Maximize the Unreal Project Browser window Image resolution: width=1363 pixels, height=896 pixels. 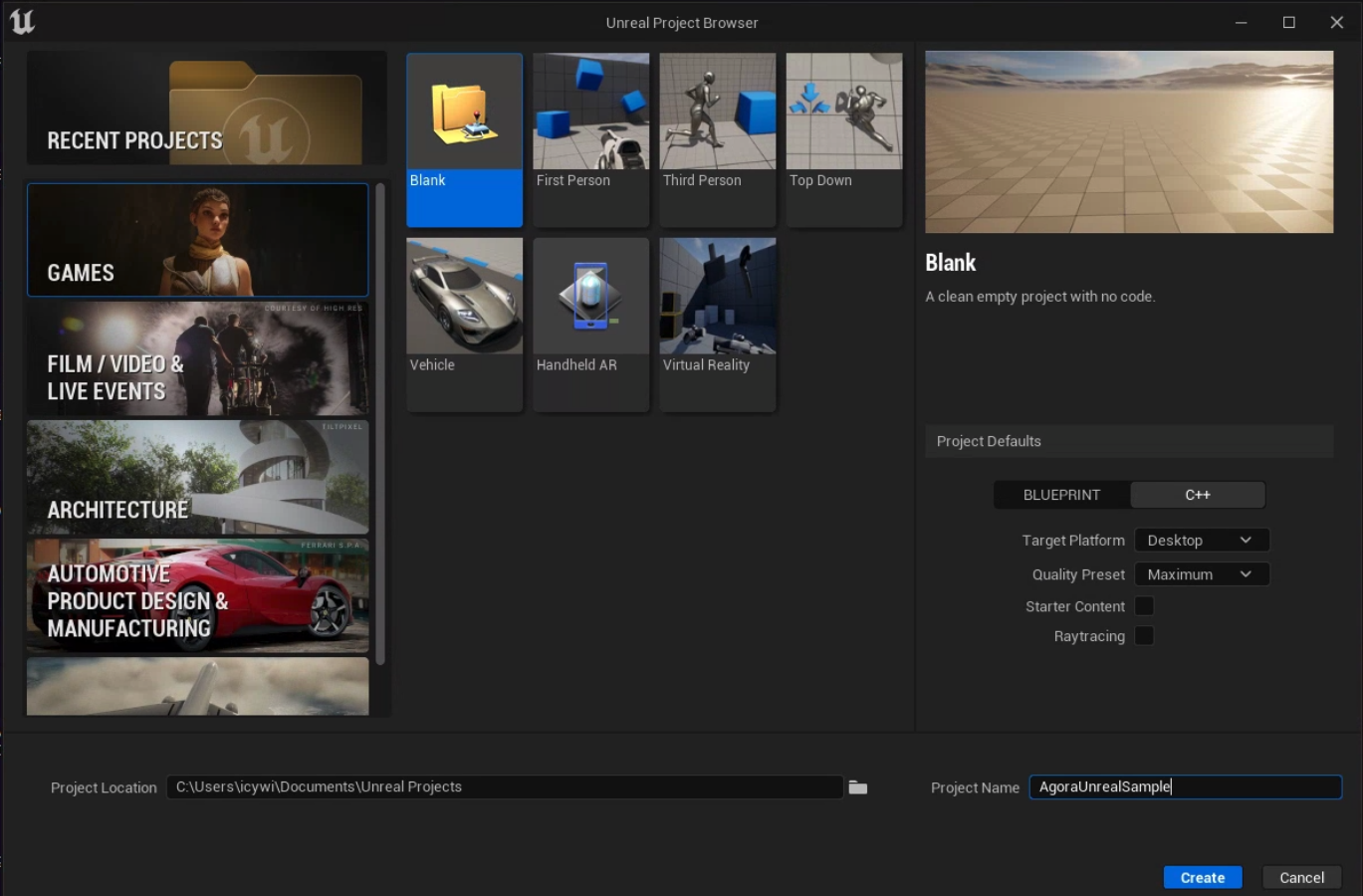click(x=1288, y=22)
